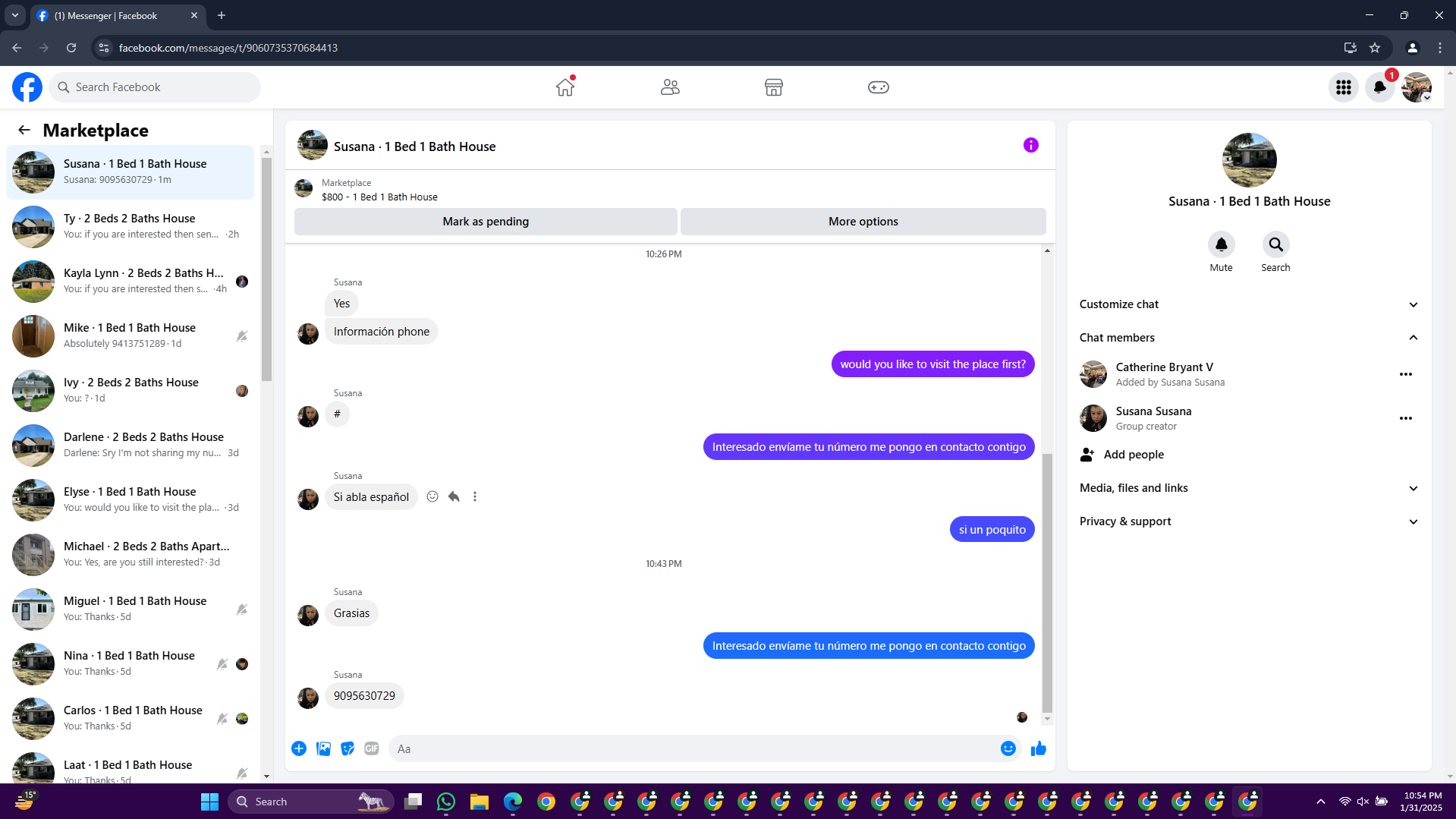
Task: Open Chrome tab search dropdown
Action: [x=15, y=15]
